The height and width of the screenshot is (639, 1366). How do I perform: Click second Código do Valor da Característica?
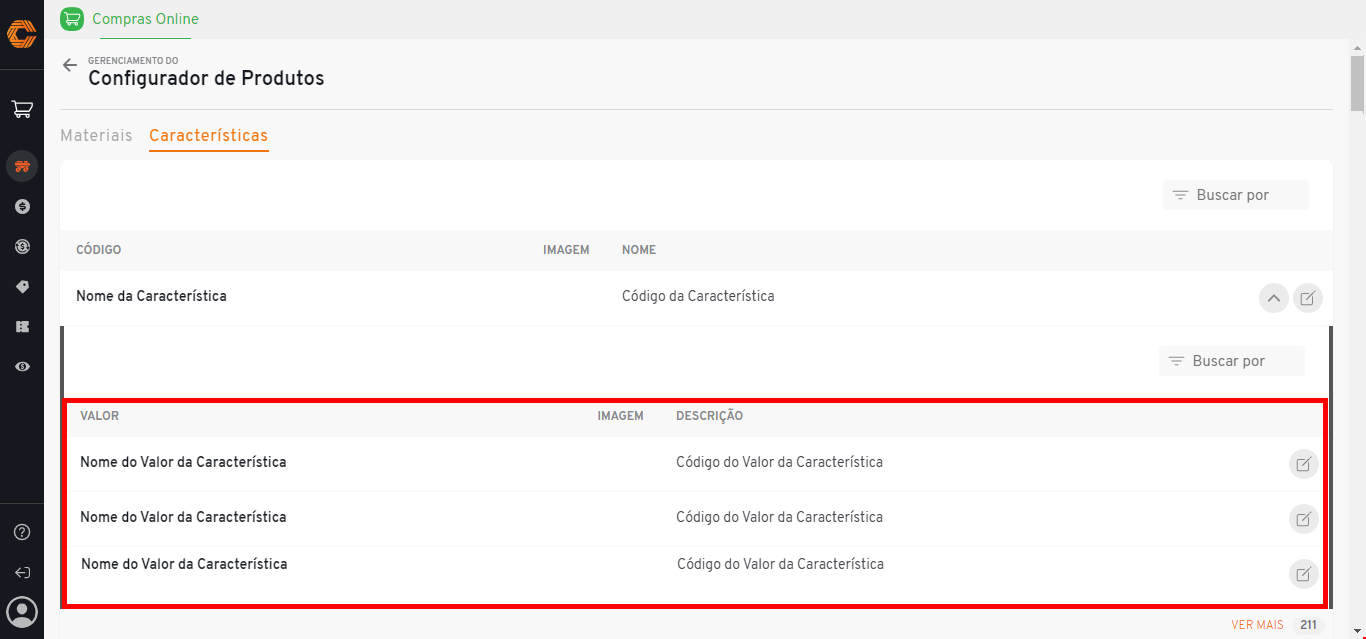pyautogui.click(x=779, y=517)
